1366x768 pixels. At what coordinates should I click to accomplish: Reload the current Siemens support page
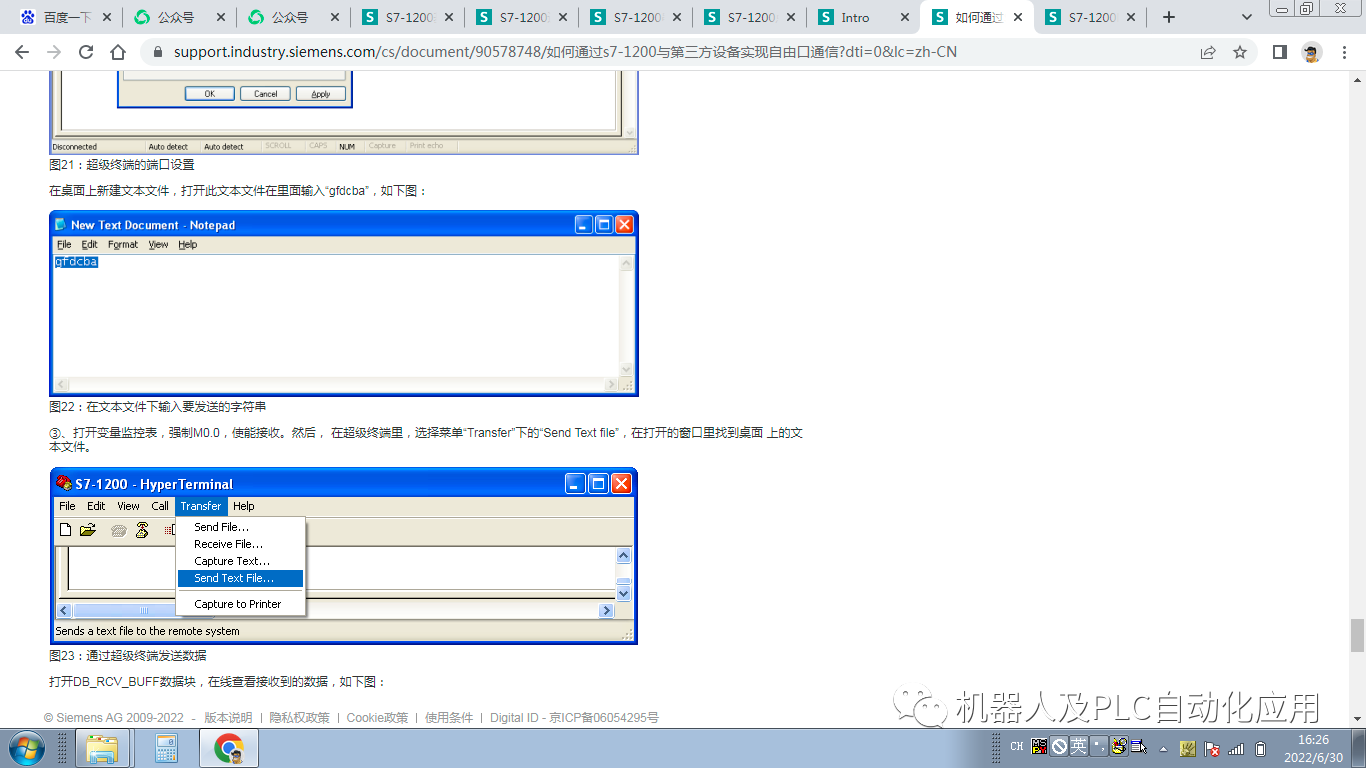pos(86,52)
